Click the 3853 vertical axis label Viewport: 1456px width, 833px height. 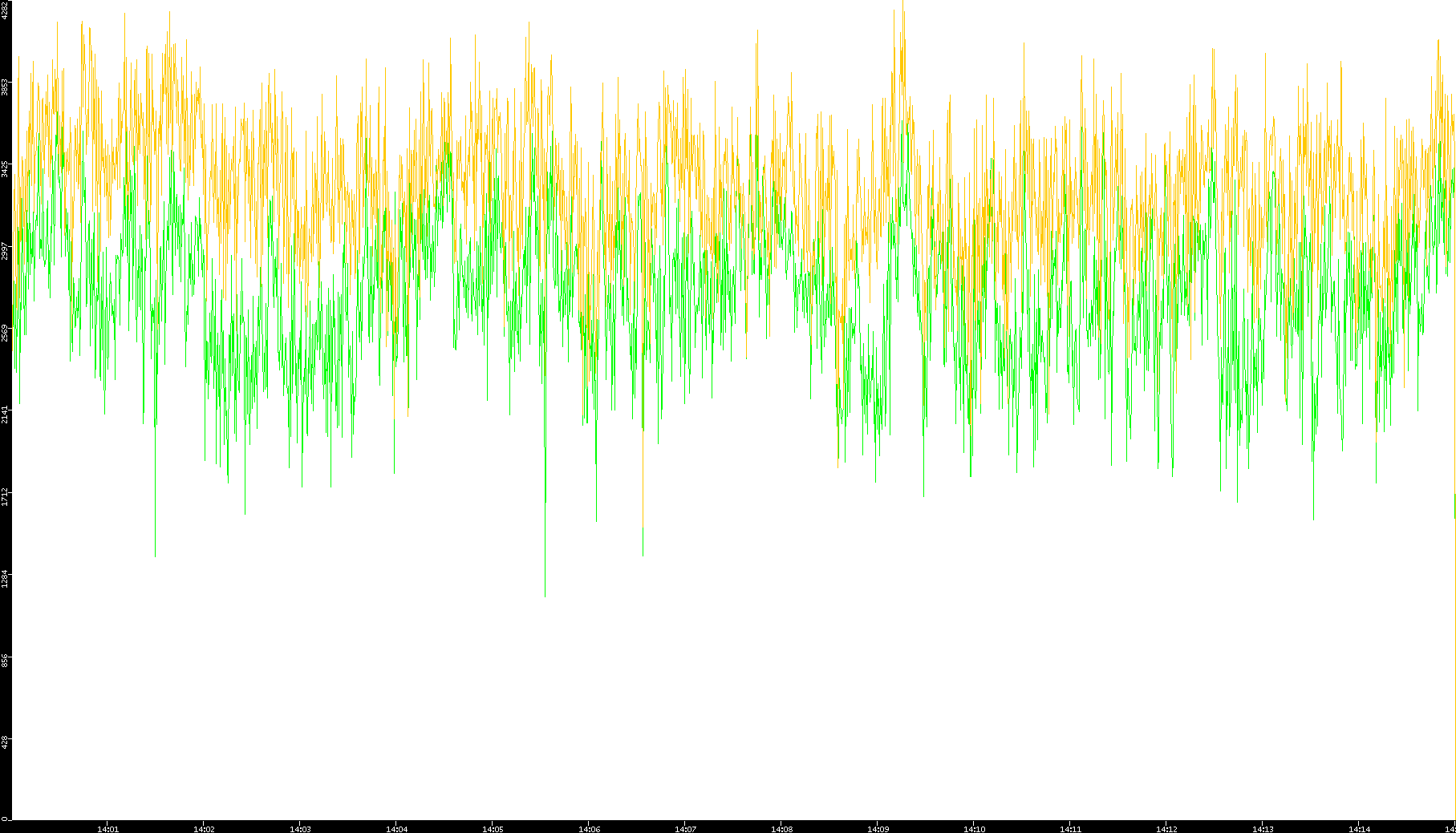[6, 87]
